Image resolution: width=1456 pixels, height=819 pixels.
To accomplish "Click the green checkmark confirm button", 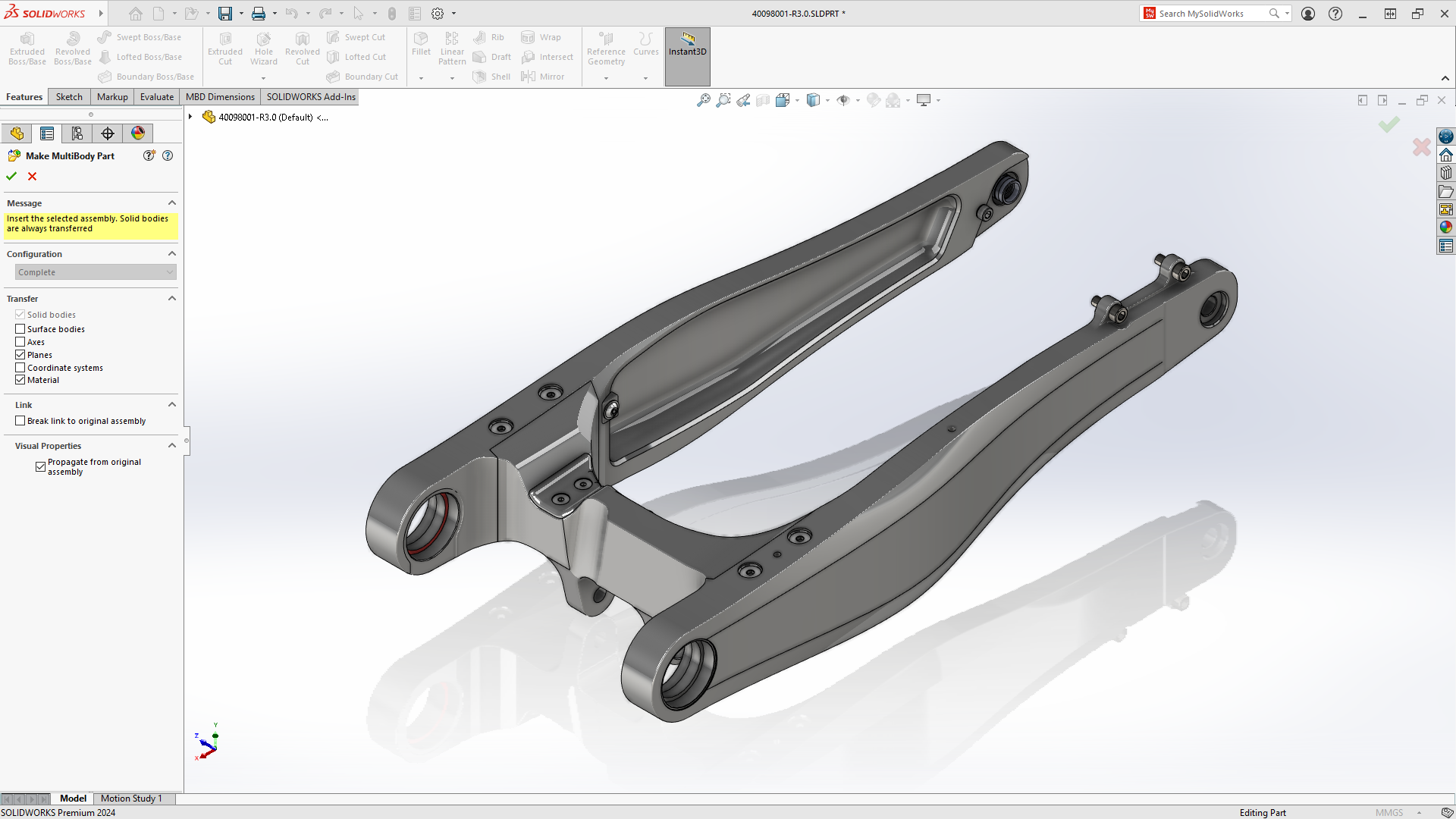I will pos(12,175).
